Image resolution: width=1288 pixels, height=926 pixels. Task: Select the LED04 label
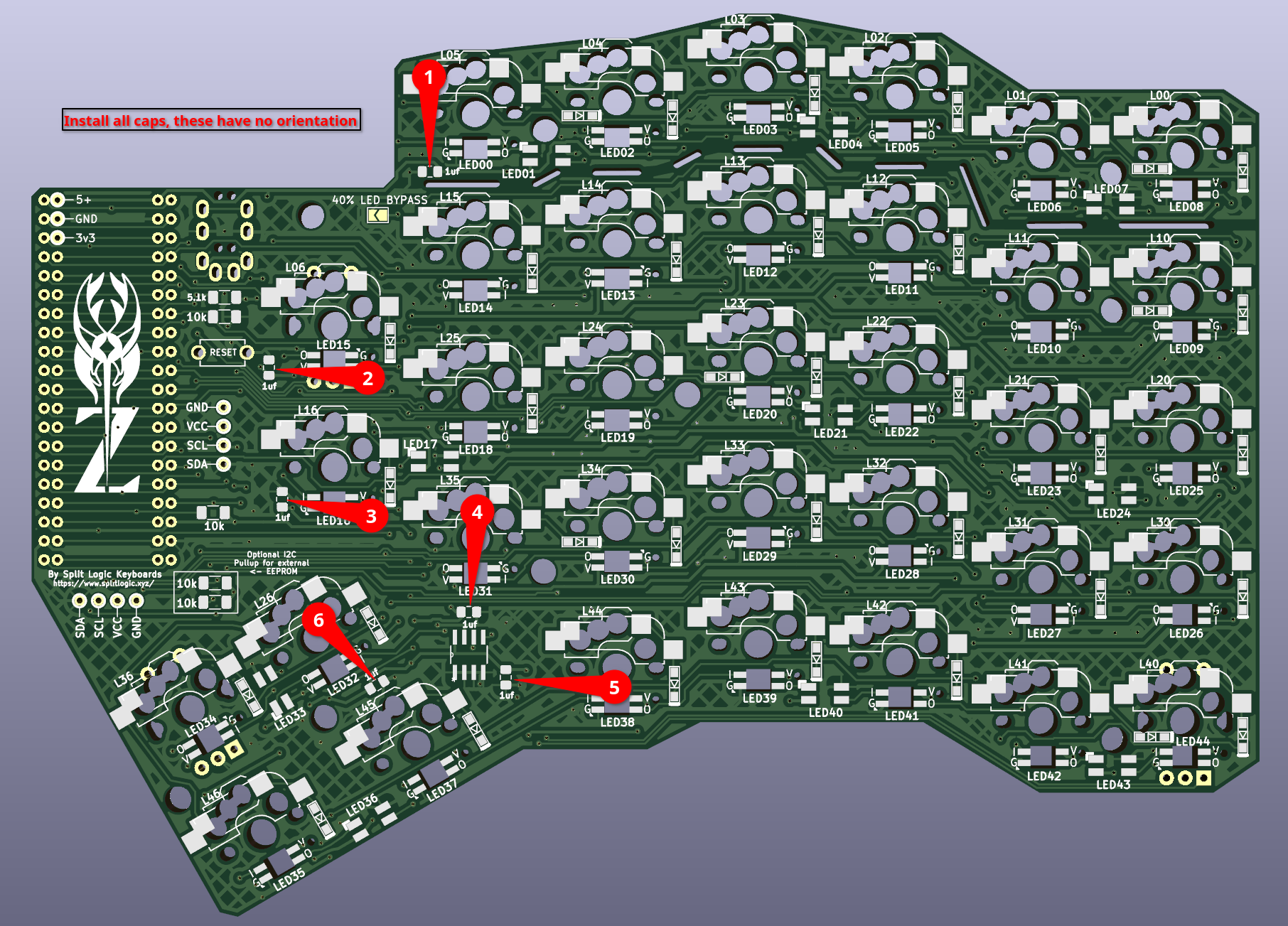(x=845, y=144)
